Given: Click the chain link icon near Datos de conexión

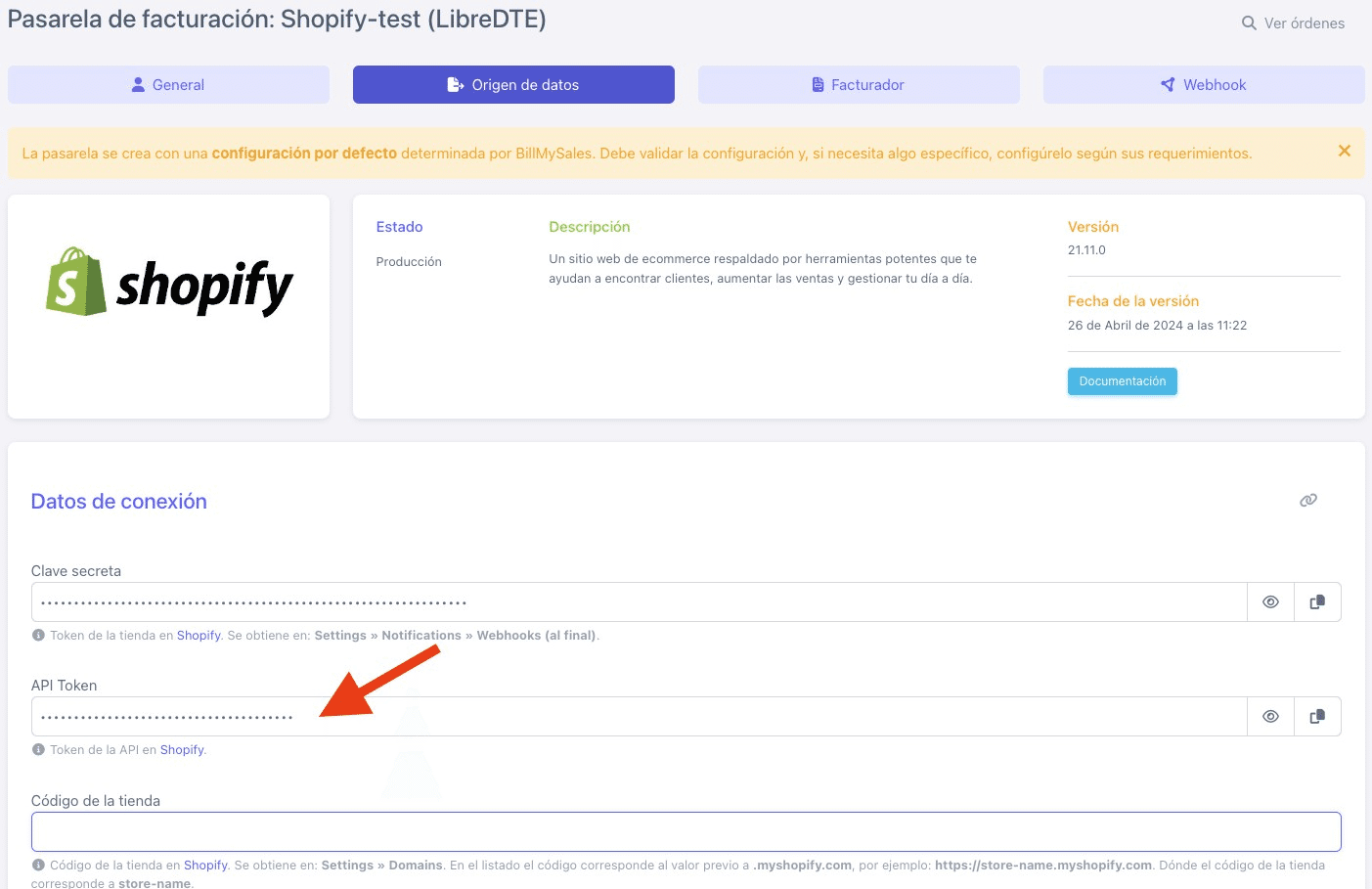Looking at the screenshot, I should coord(1308,500).
